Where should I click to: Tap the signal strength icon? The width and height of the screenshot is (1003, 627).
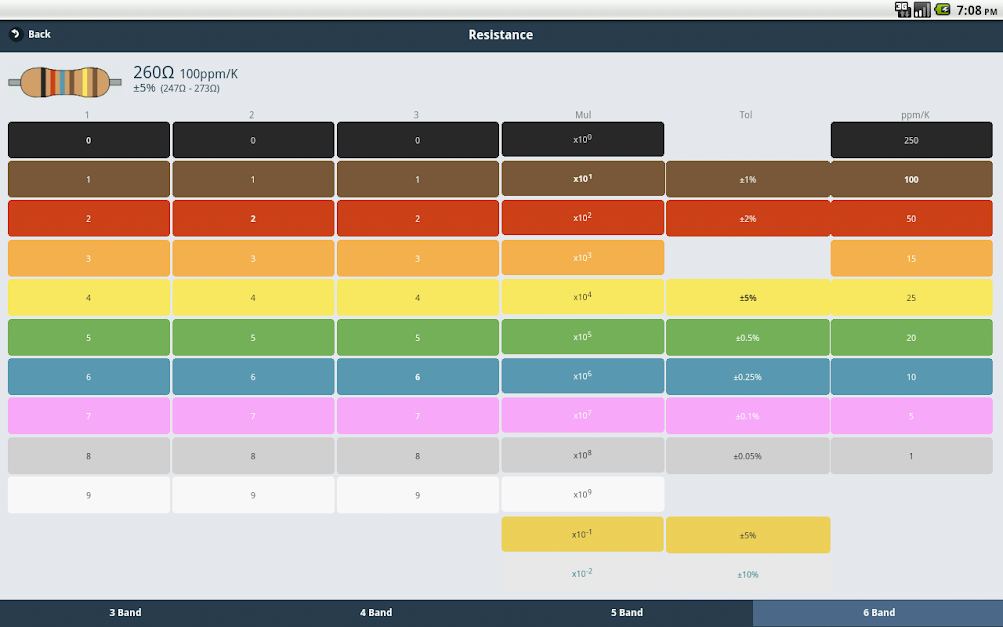coord(922,9)
